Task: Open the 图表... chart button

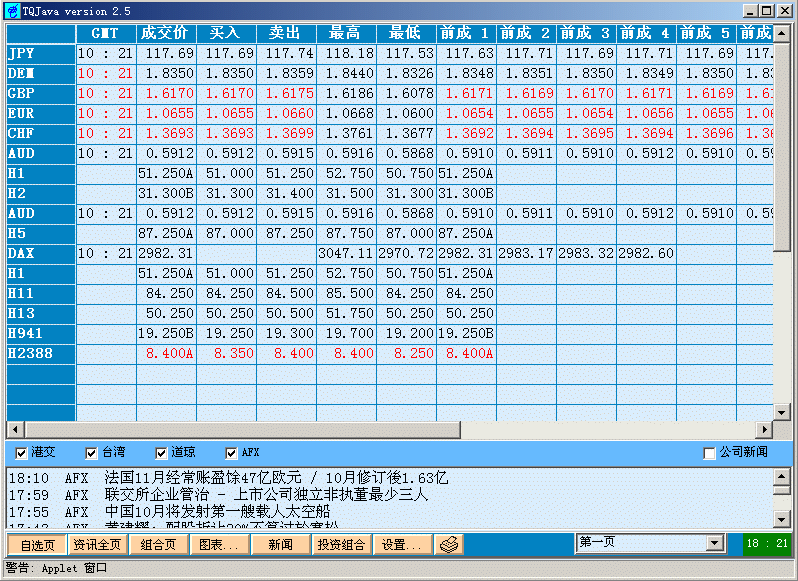Action: [219, 544]
